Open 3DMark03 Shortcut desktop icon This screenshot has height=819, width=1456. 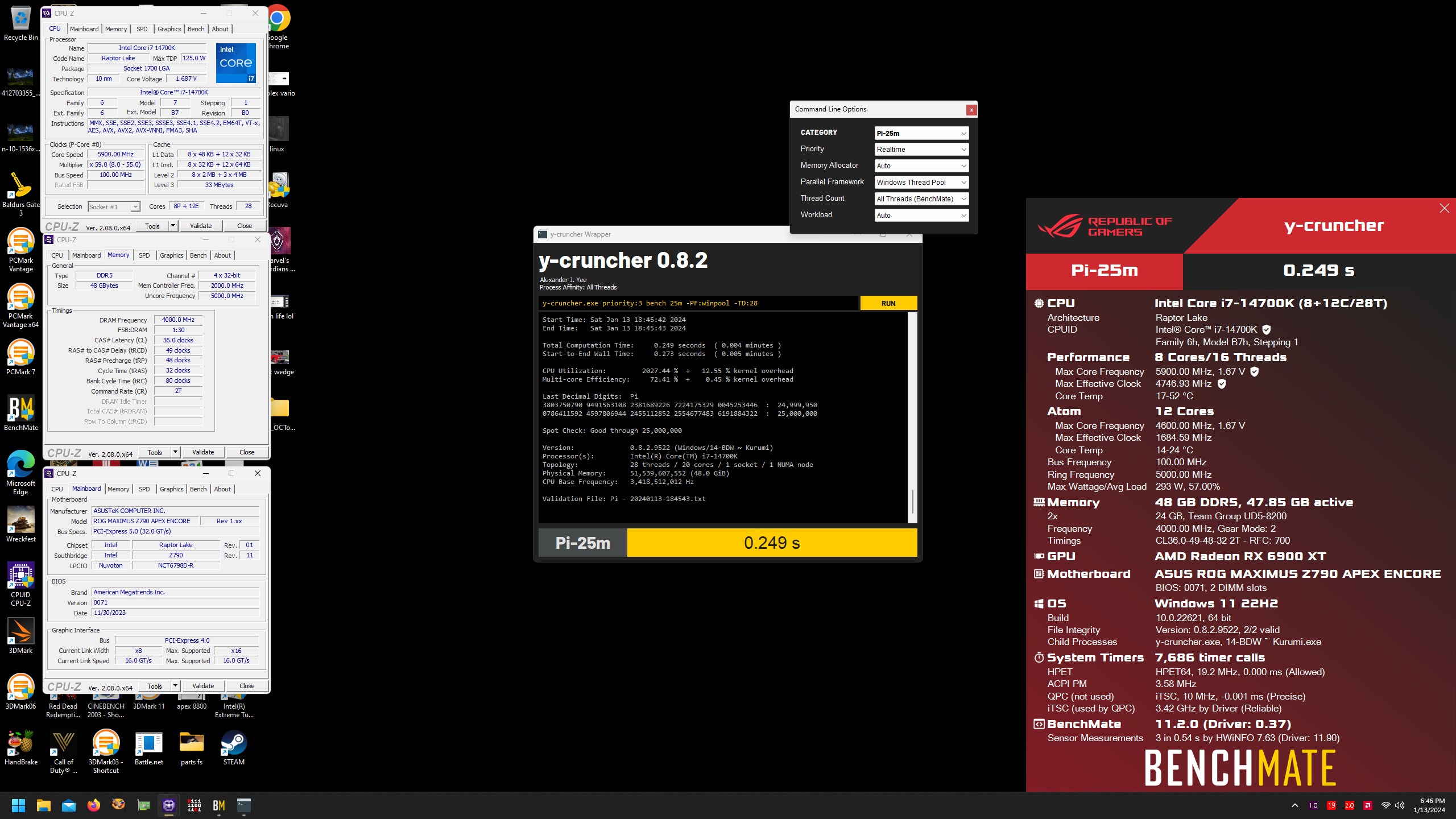pos(106,752)
